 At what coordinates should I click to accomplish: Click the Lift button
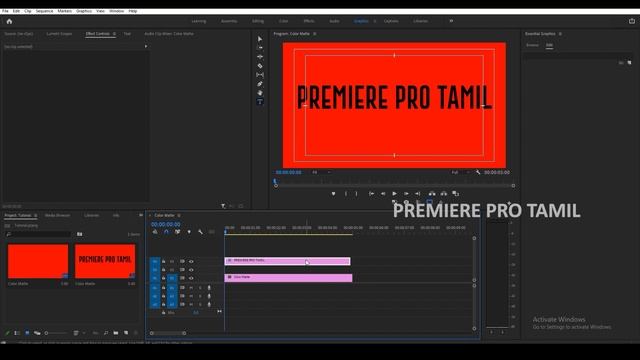(432, 193)
